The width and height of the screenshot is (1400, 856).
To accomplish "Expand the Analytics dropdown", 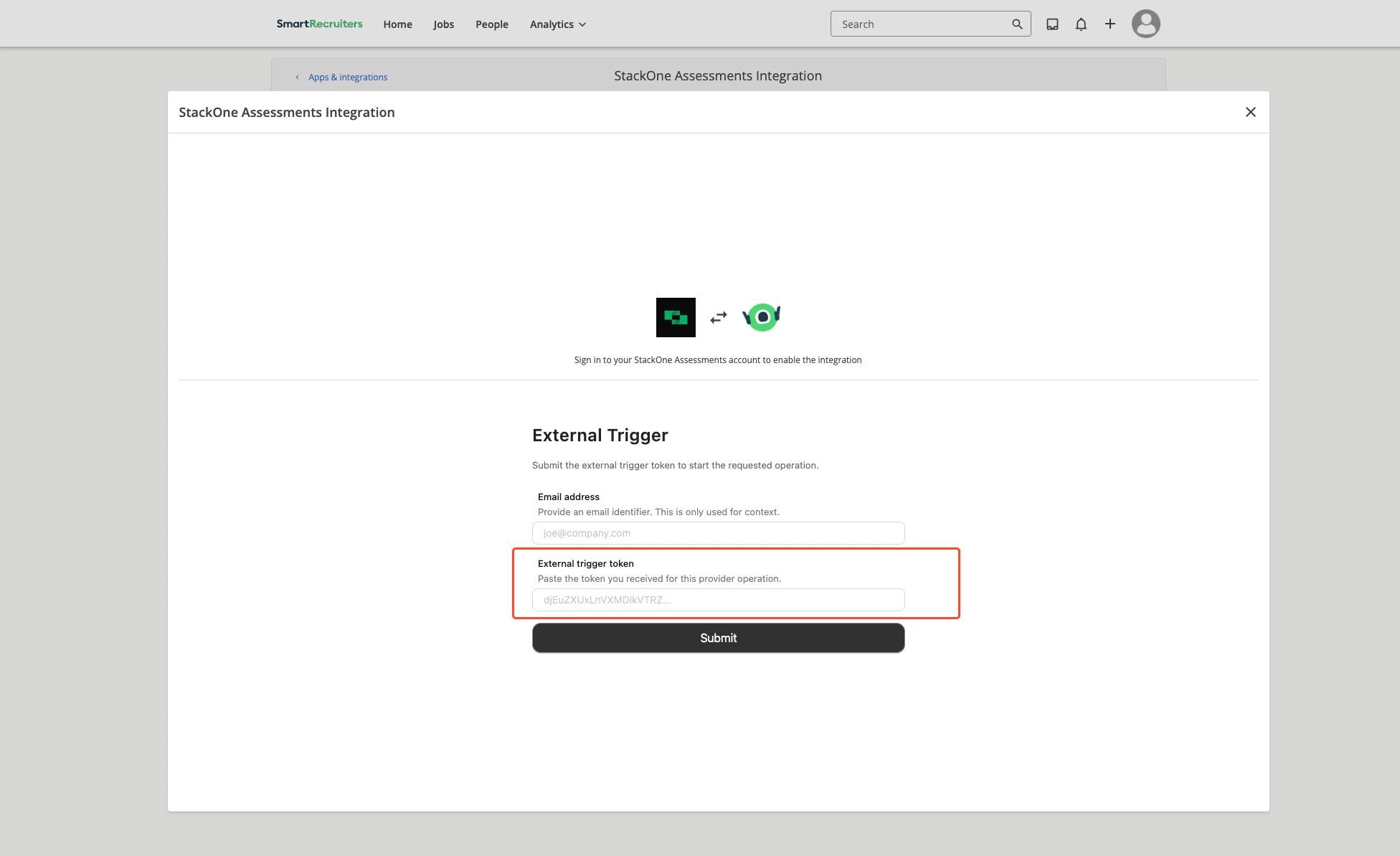I will tap(557, 24).
